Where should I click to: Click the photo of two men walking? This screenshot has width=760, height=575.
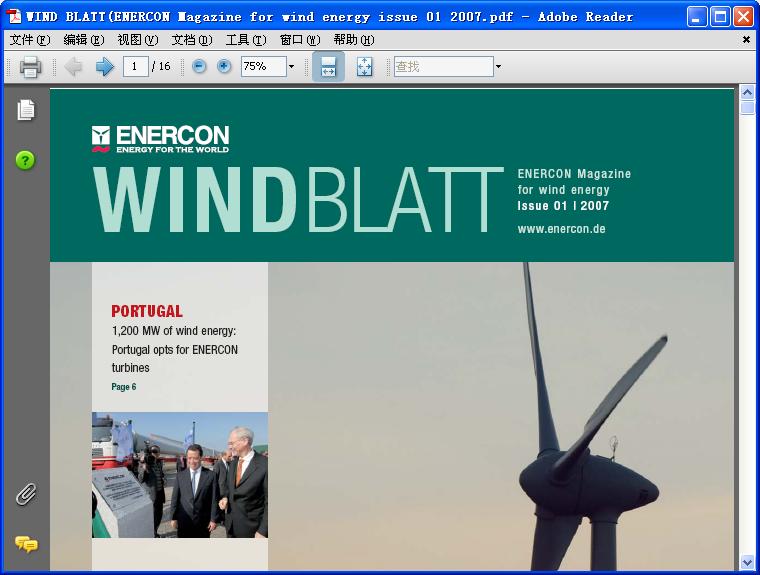click(x=180, y=475)
